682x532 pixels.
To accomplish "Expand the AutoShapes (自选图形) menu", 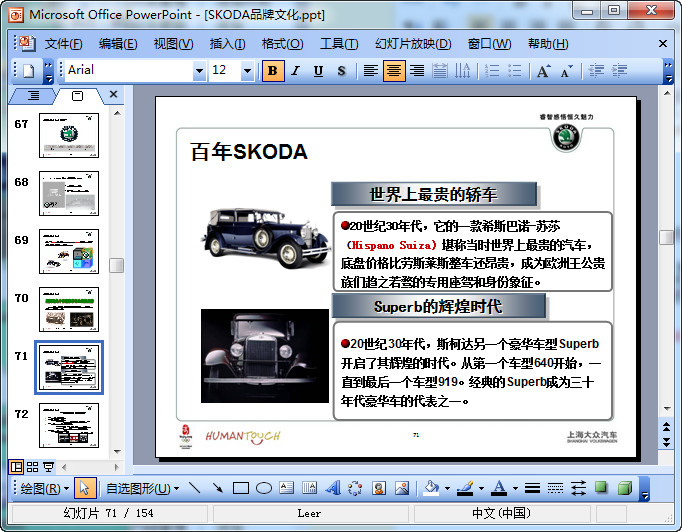I will click(x=142, y=488).
